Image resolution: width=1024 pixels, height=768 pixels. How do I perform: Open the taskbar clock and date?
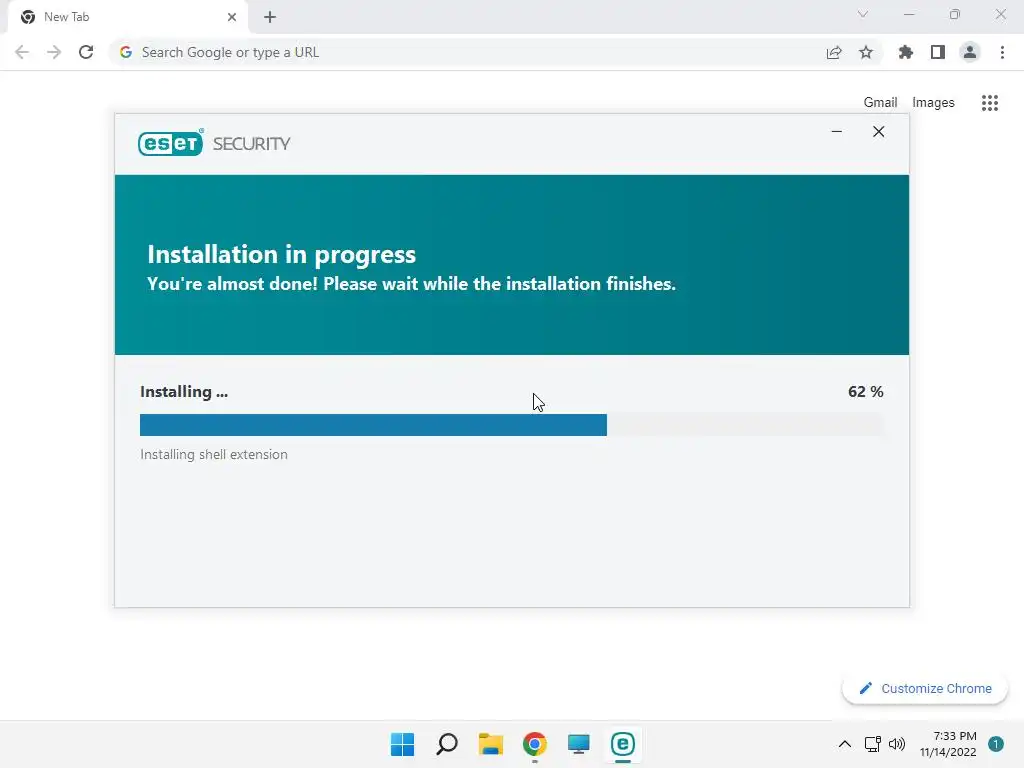(948, 744)
